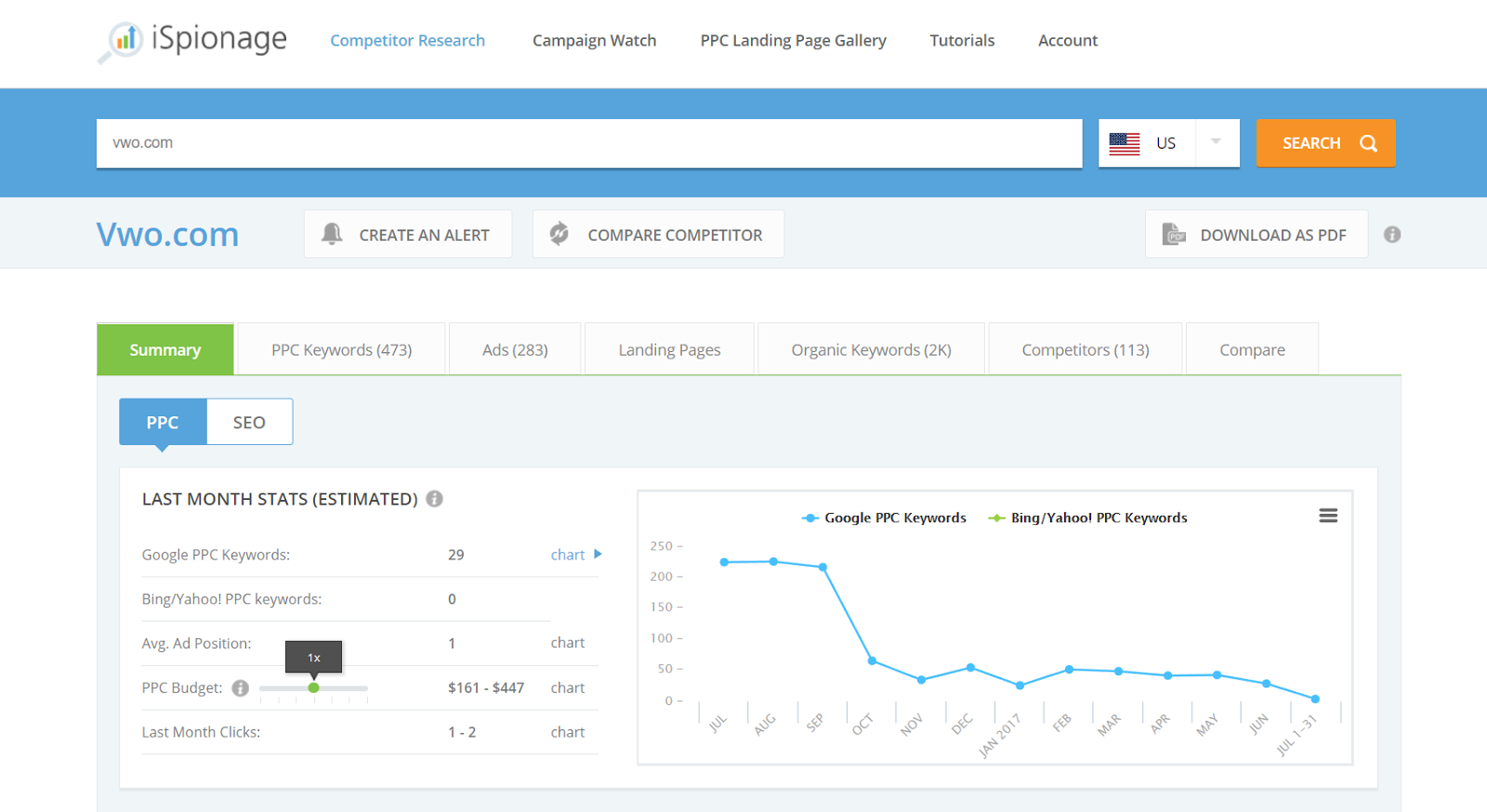Open chart link for Avg. Ad Position

click(567, 643)
